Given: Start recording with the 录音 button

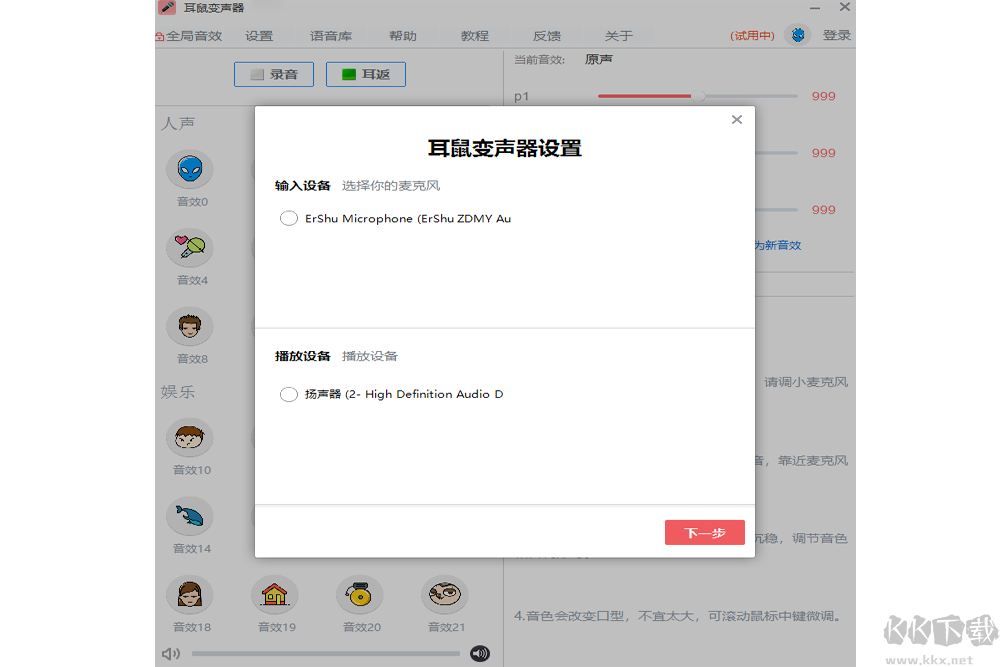Looking at the screenshot, I should pos(273,74).
